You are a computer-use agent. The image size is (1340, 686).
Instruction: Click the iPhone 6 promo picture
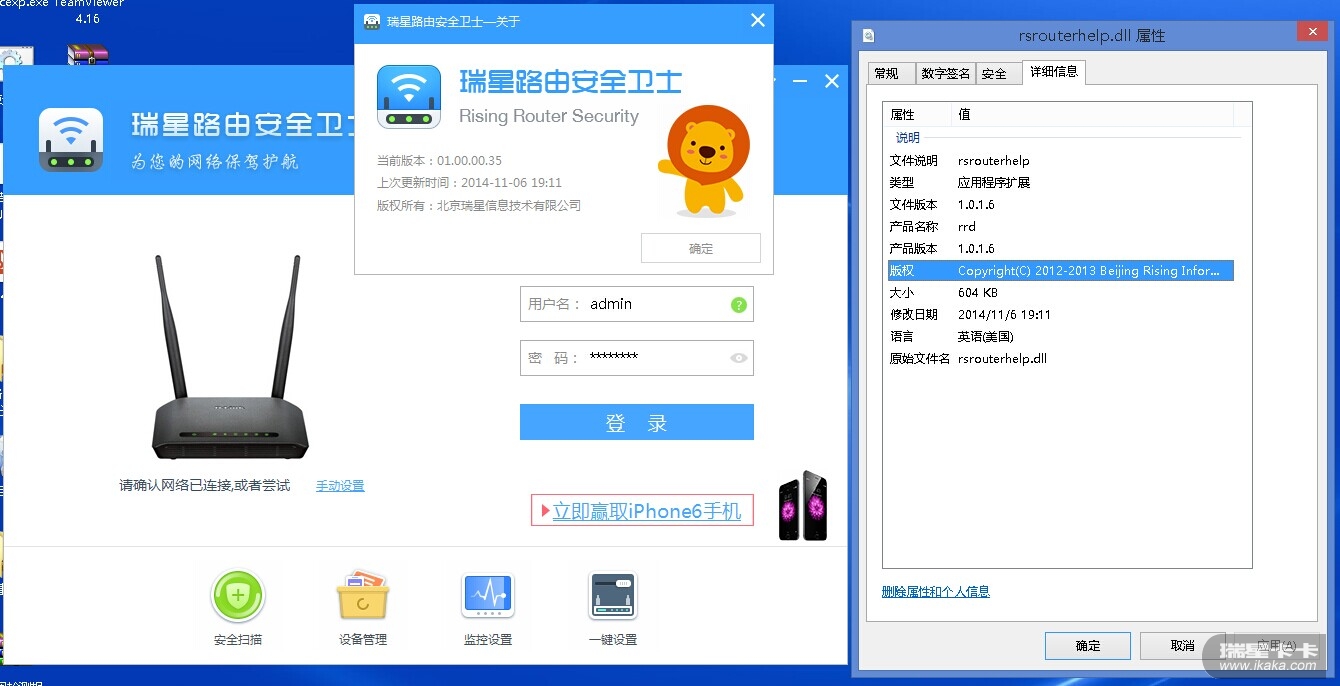[803, 506]
